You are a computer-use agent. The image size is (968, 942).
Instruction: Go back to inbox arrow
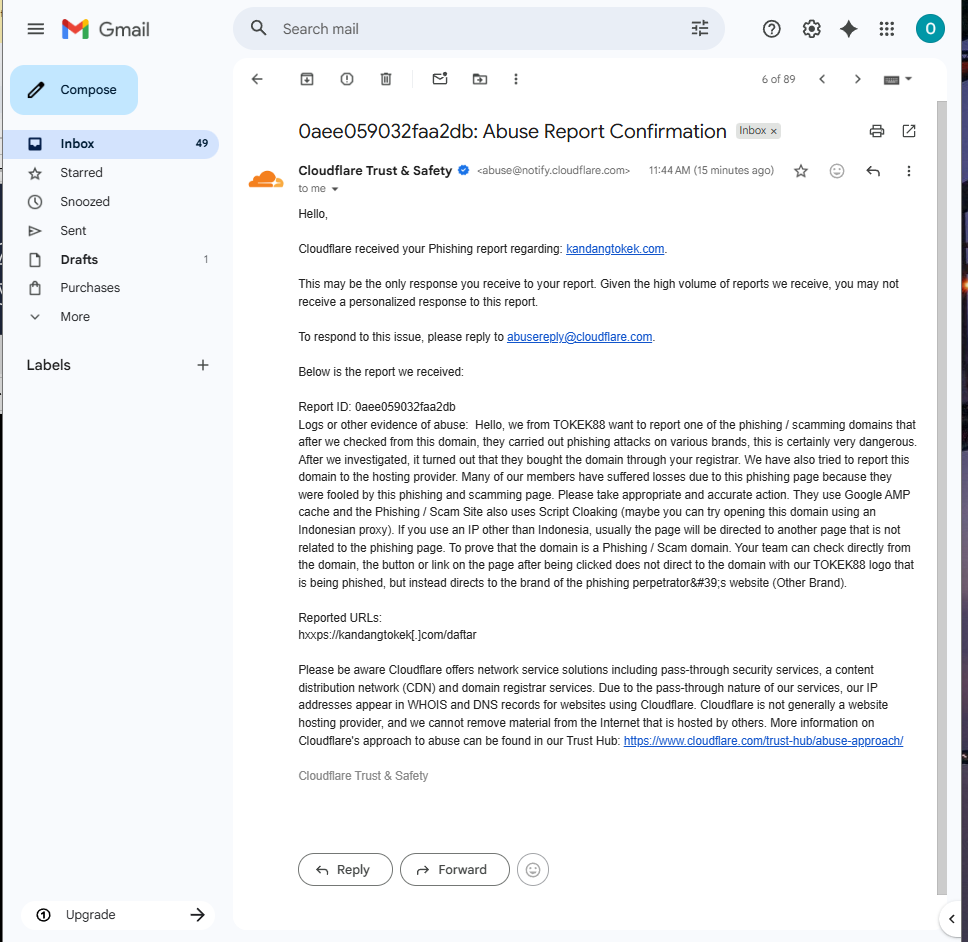(257, 79)
